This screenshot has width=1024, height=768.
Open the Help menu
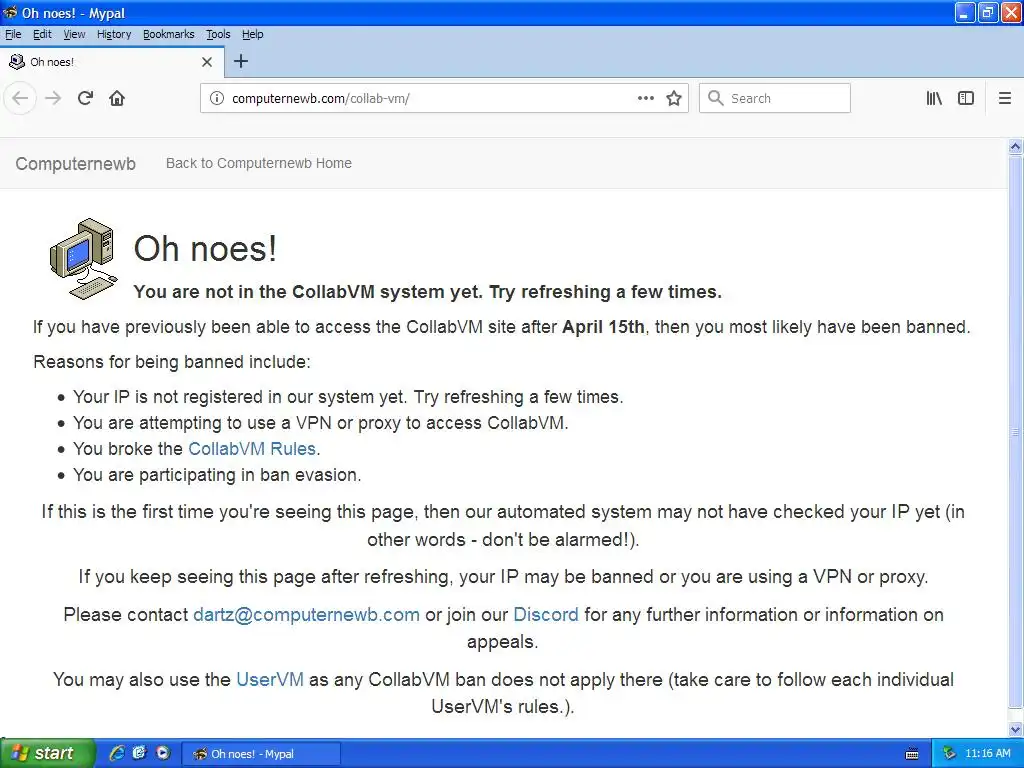pyautogui.click(x=253, y=34)
